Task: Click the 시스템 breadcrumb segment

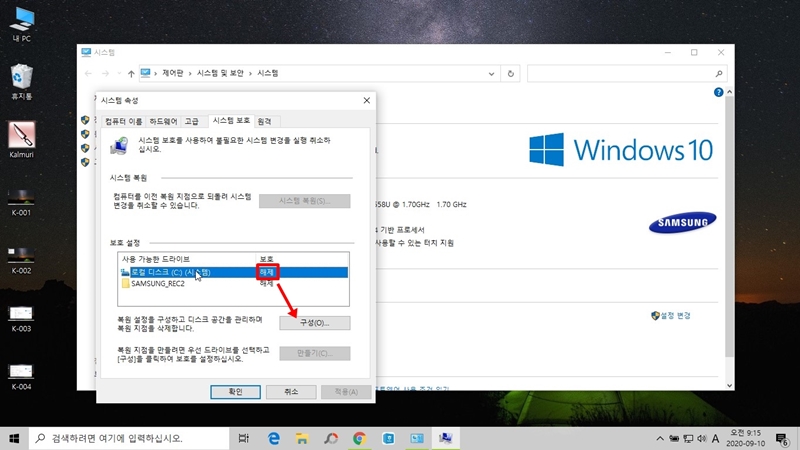Action: coord(268,73)
